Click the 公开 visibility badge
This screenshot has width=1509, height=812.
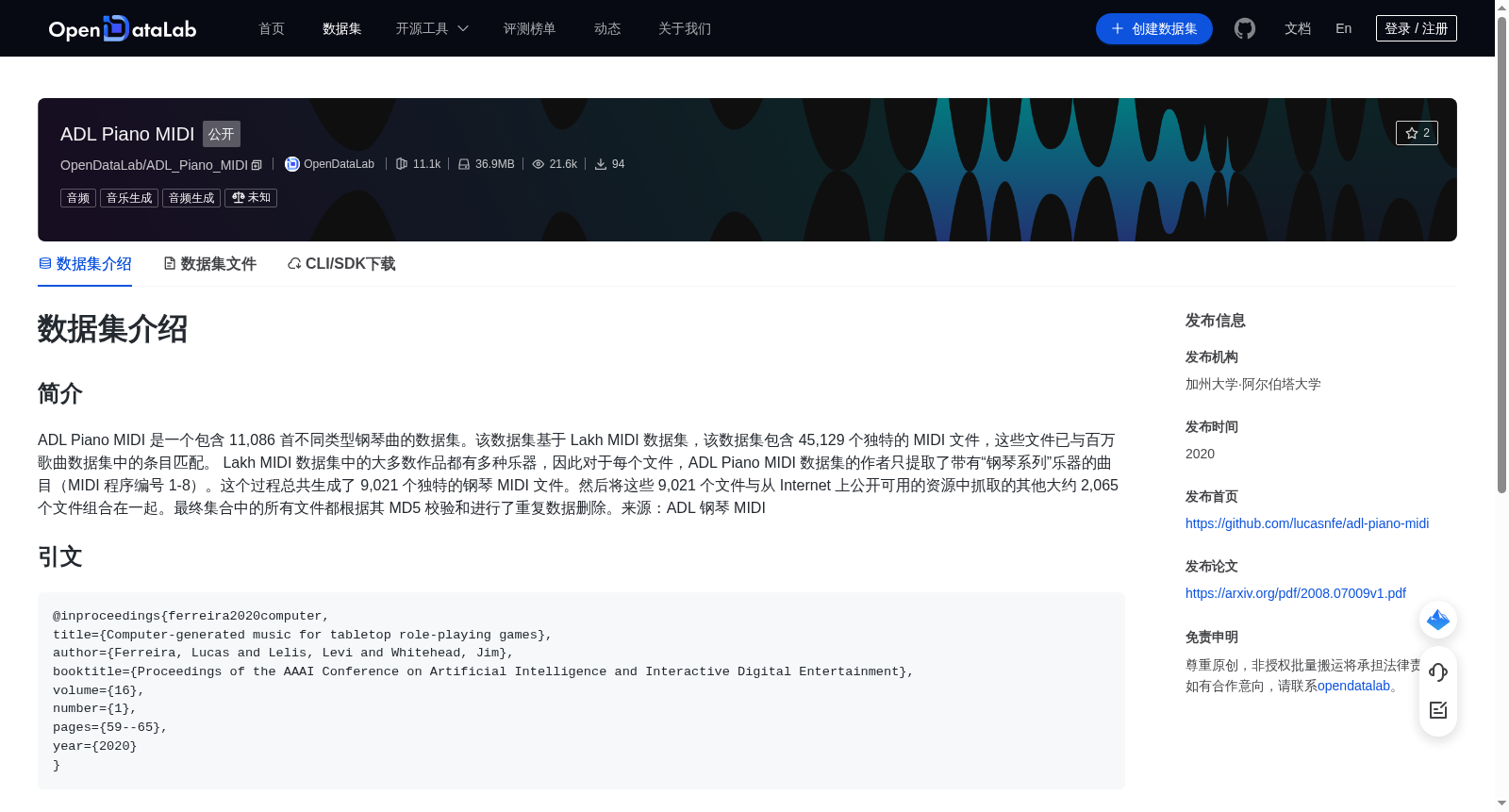click(222, 134)
